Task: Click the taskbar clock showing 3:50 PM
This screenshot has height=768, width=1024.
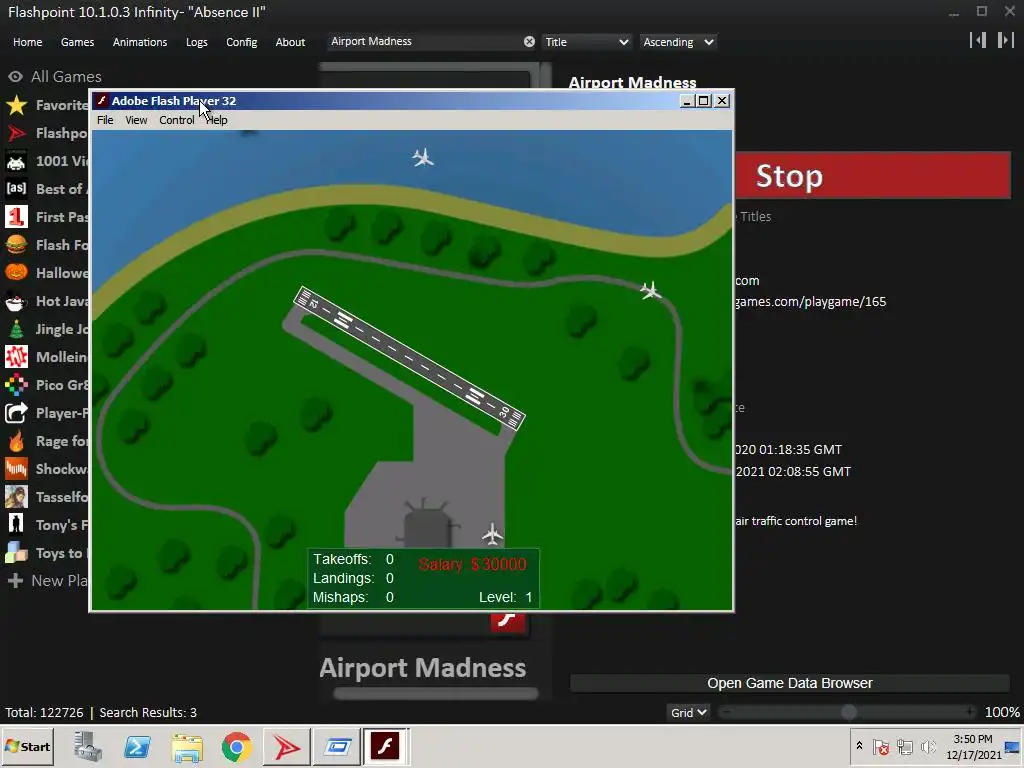Action: tap(973, 746)
